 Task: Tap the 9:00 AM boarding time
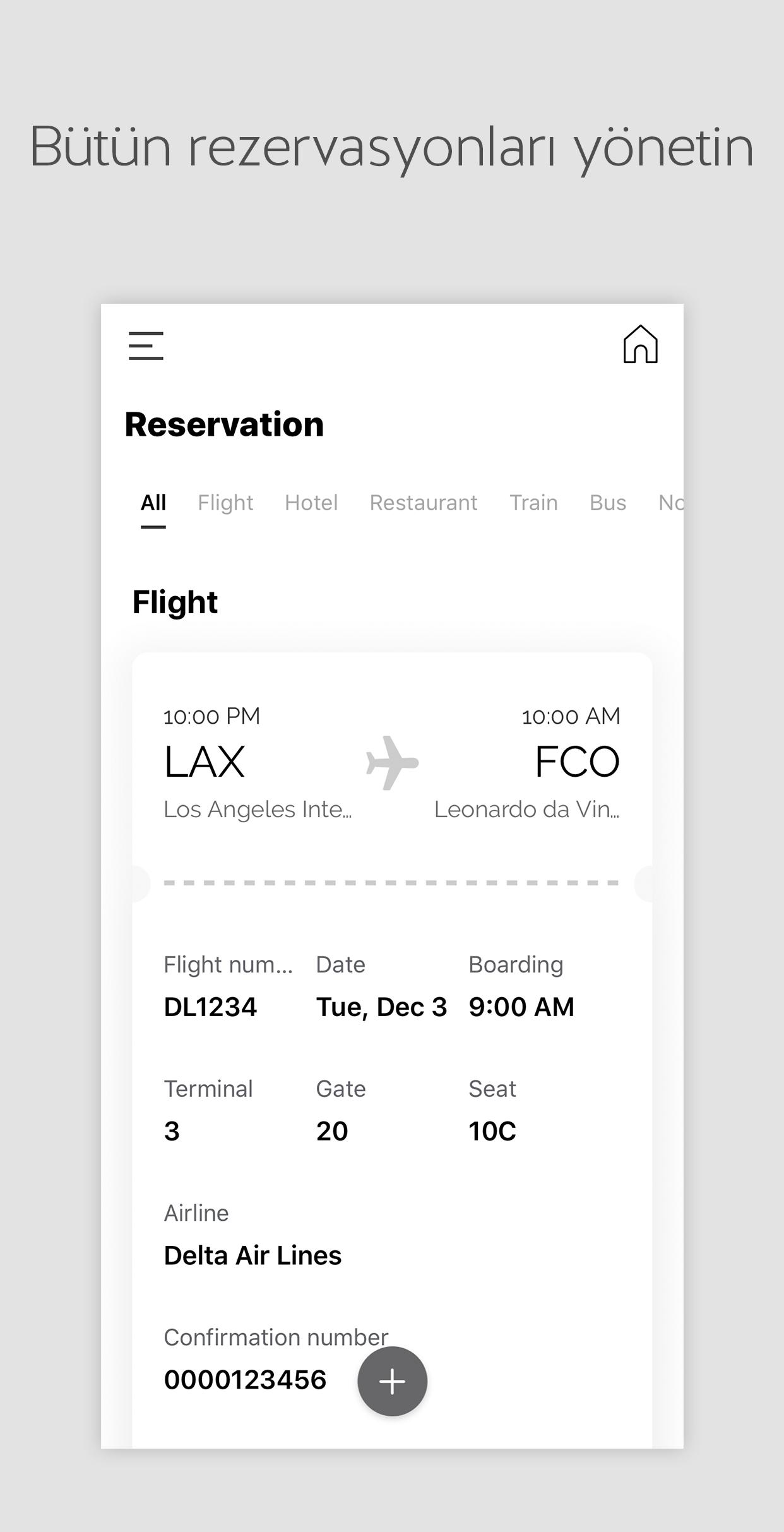tap(521, 1007)
